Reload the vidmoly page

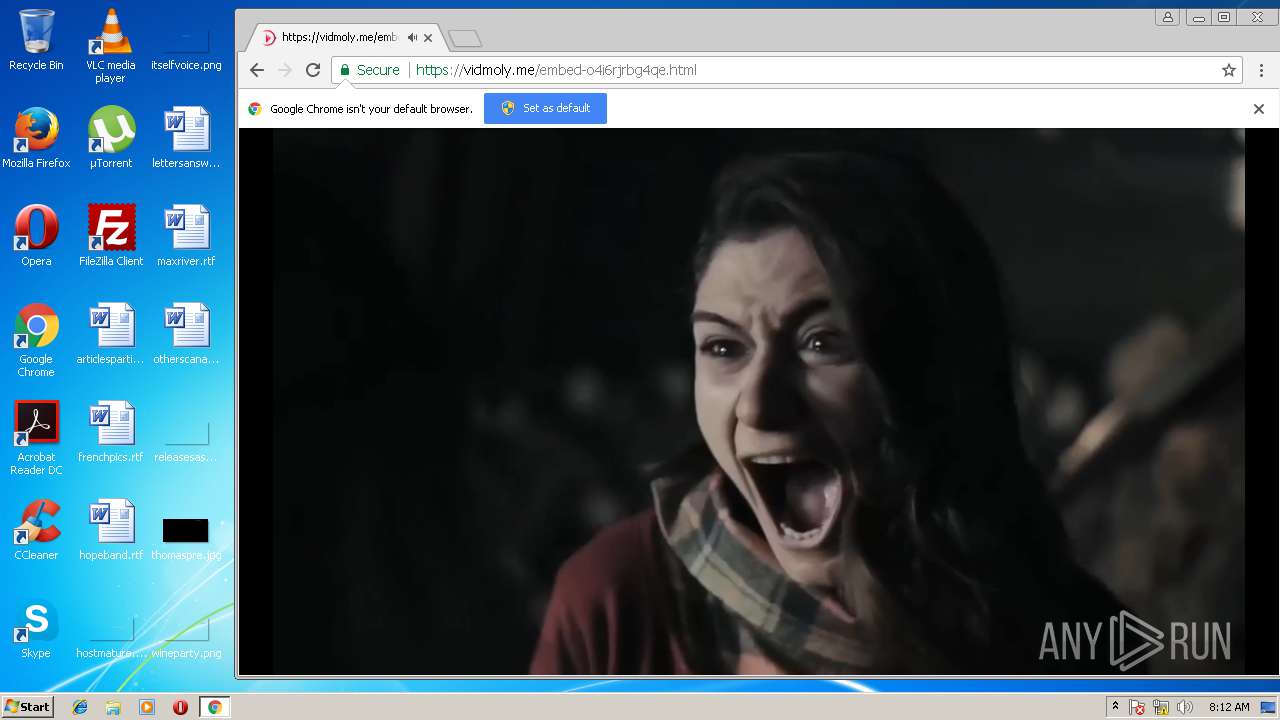[x=313, y=70]
